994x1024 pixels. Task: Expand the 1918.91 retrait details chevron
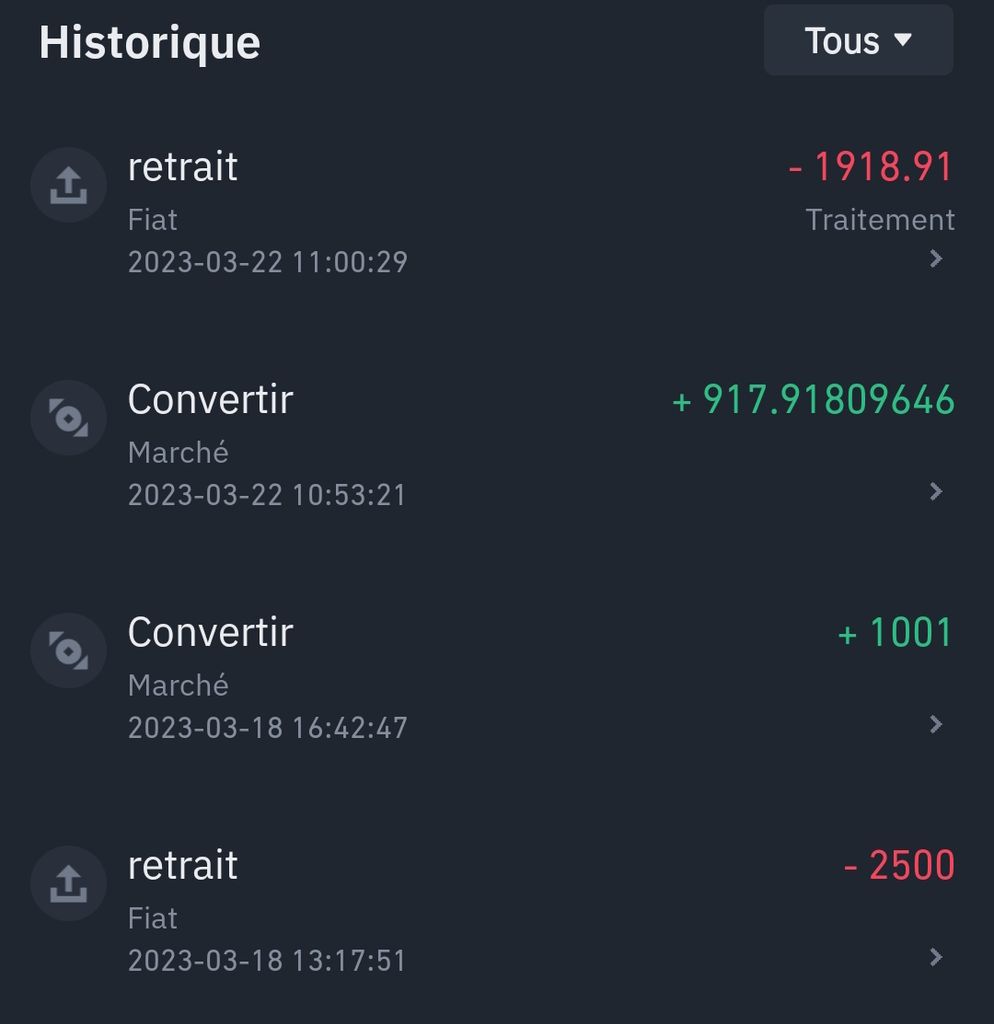(936, 259)
